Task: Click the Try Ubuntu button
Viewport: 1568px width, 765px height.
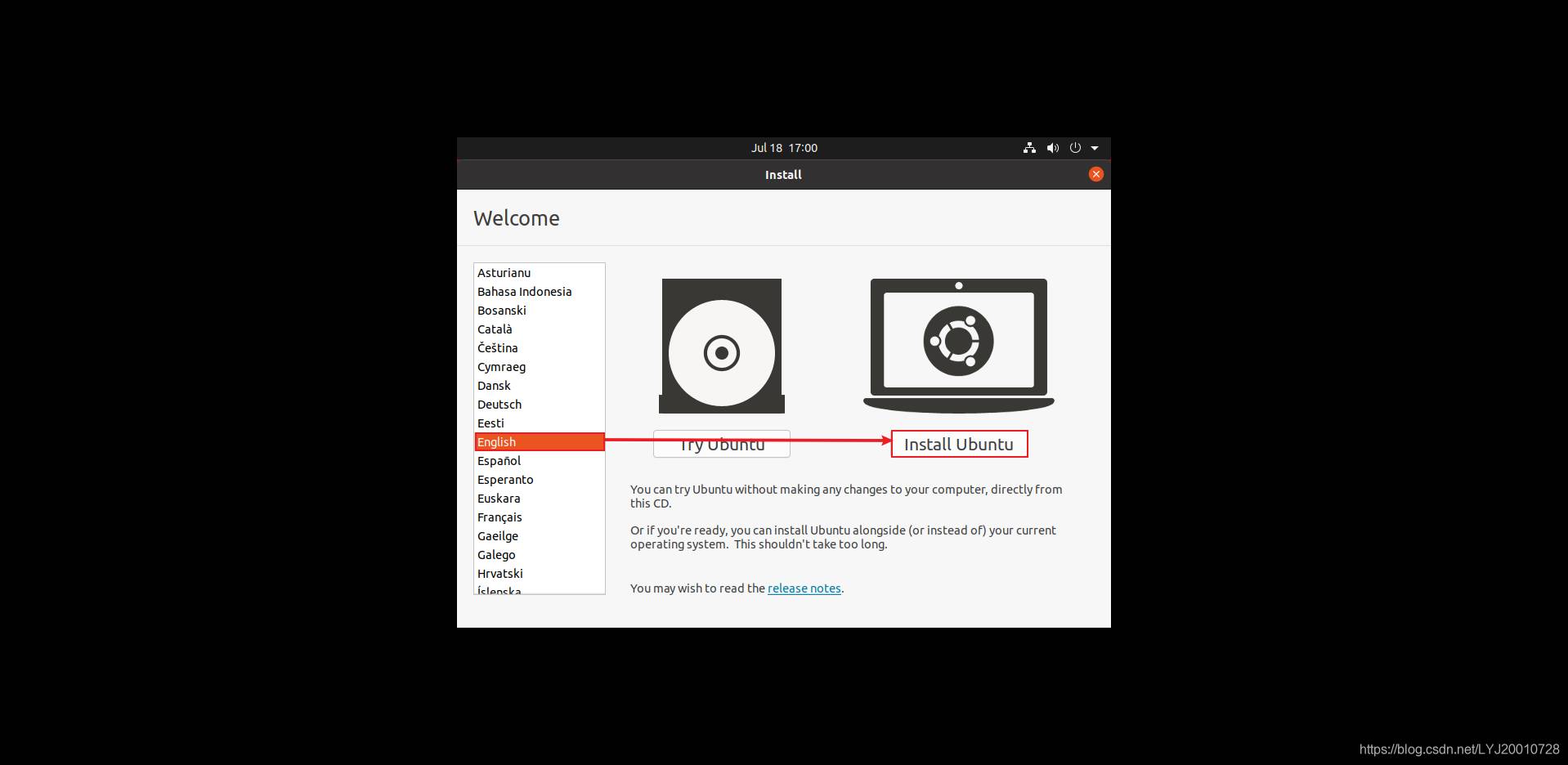Action: click(722, 444)
